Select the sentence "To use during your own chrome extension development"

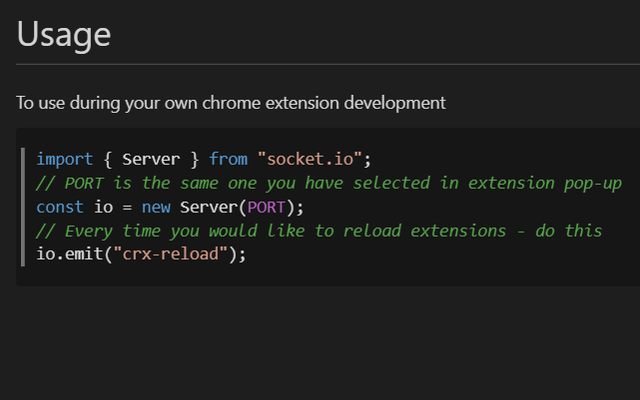(x=231, y=103)
